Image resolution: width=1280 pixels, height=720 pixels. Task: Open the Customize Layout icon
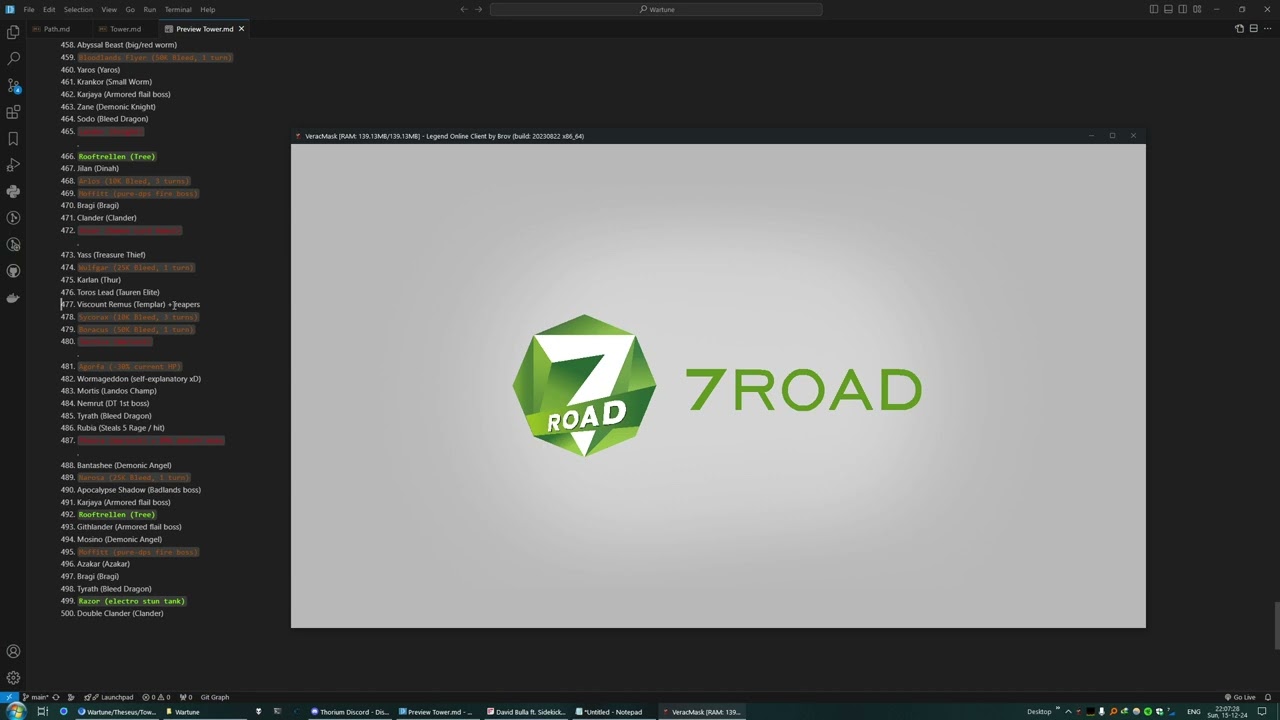coord(1197,9)
